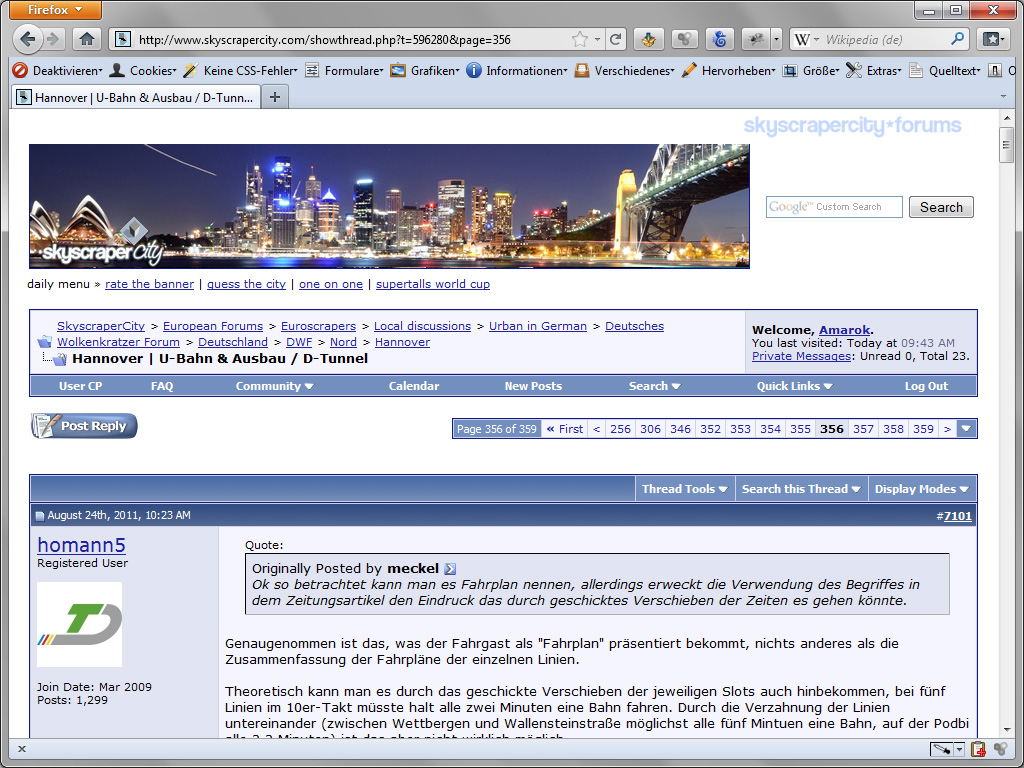Open the Formulare dropdown menu
Image resolution: width=1024 pixels, height=768 pixels.
[x=344, y=70]
